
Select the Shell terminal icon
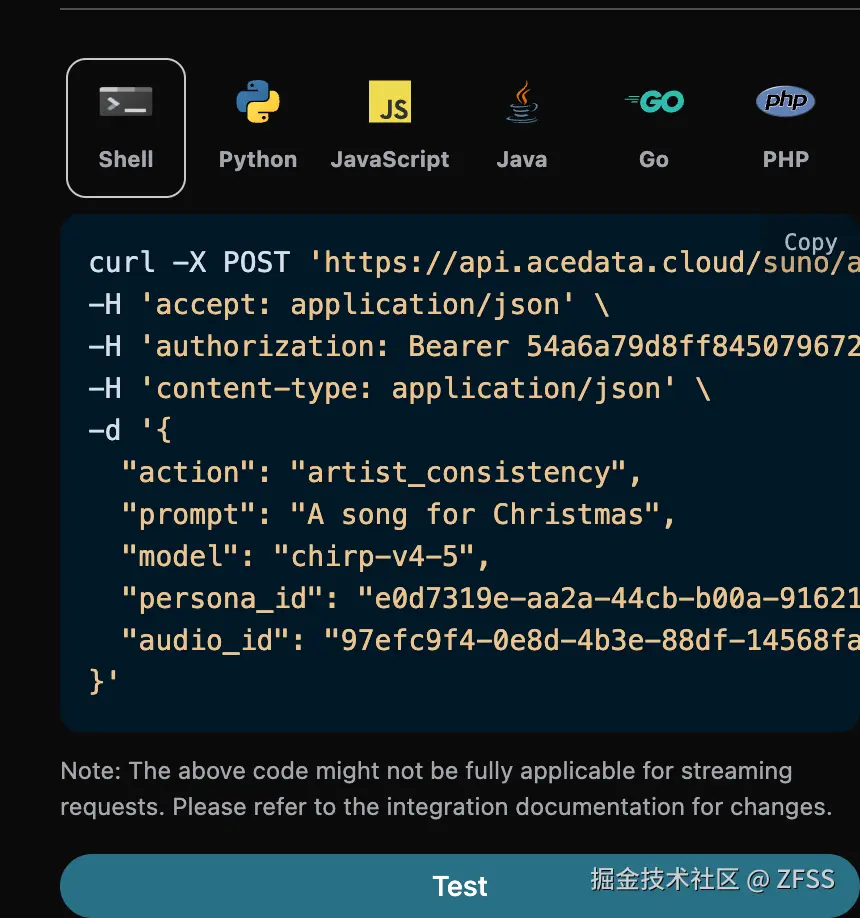point(126,102)
